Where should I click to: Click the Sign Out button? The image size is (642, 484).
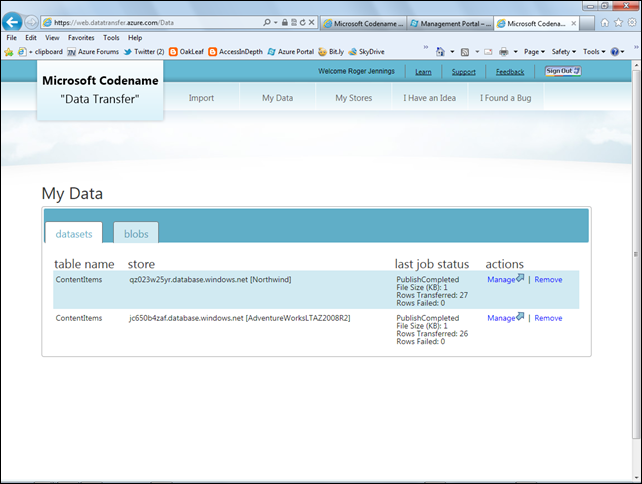563,71
